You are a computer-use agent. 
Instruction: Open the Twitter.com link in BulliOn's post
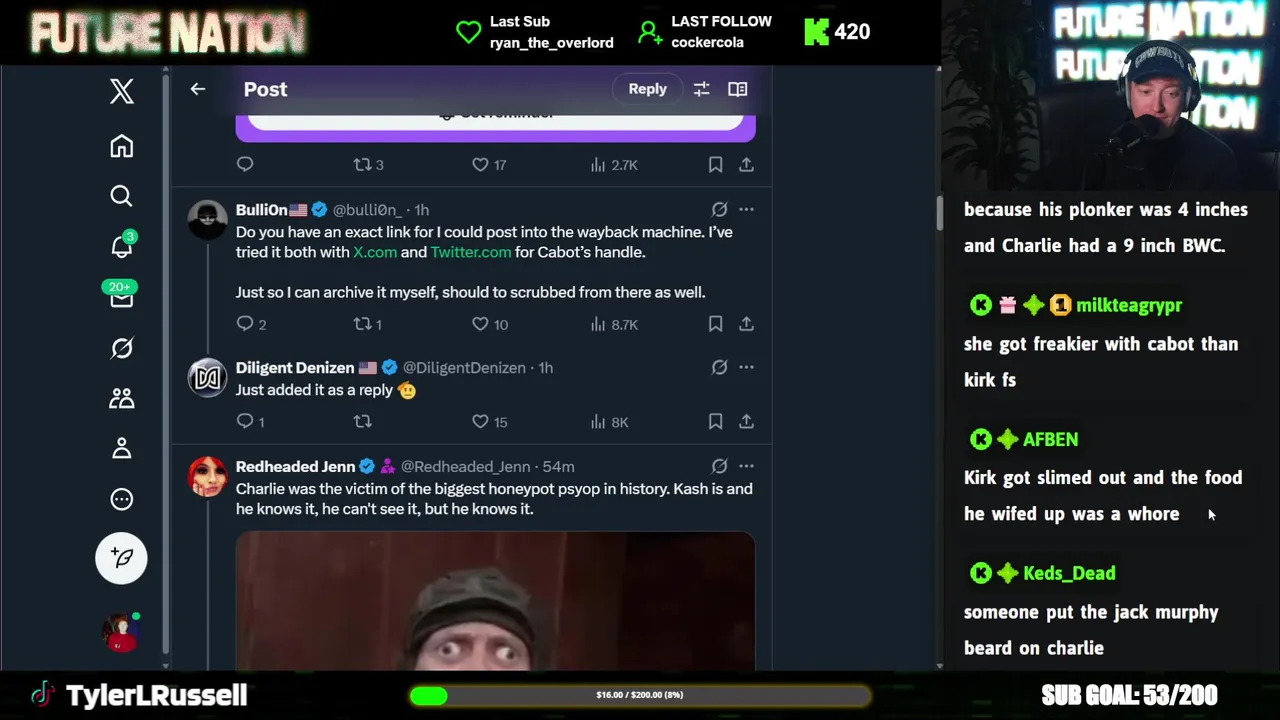click(x=471, y=252)
